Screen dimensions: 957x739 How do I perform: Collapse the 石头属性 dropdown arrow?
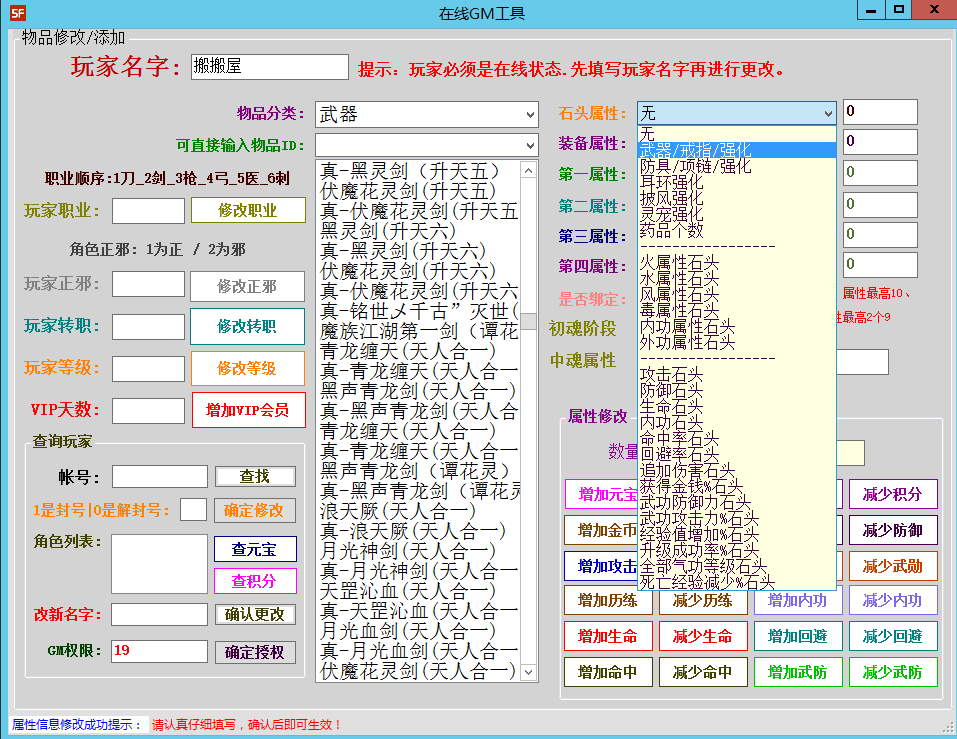(x=826, y=114)
